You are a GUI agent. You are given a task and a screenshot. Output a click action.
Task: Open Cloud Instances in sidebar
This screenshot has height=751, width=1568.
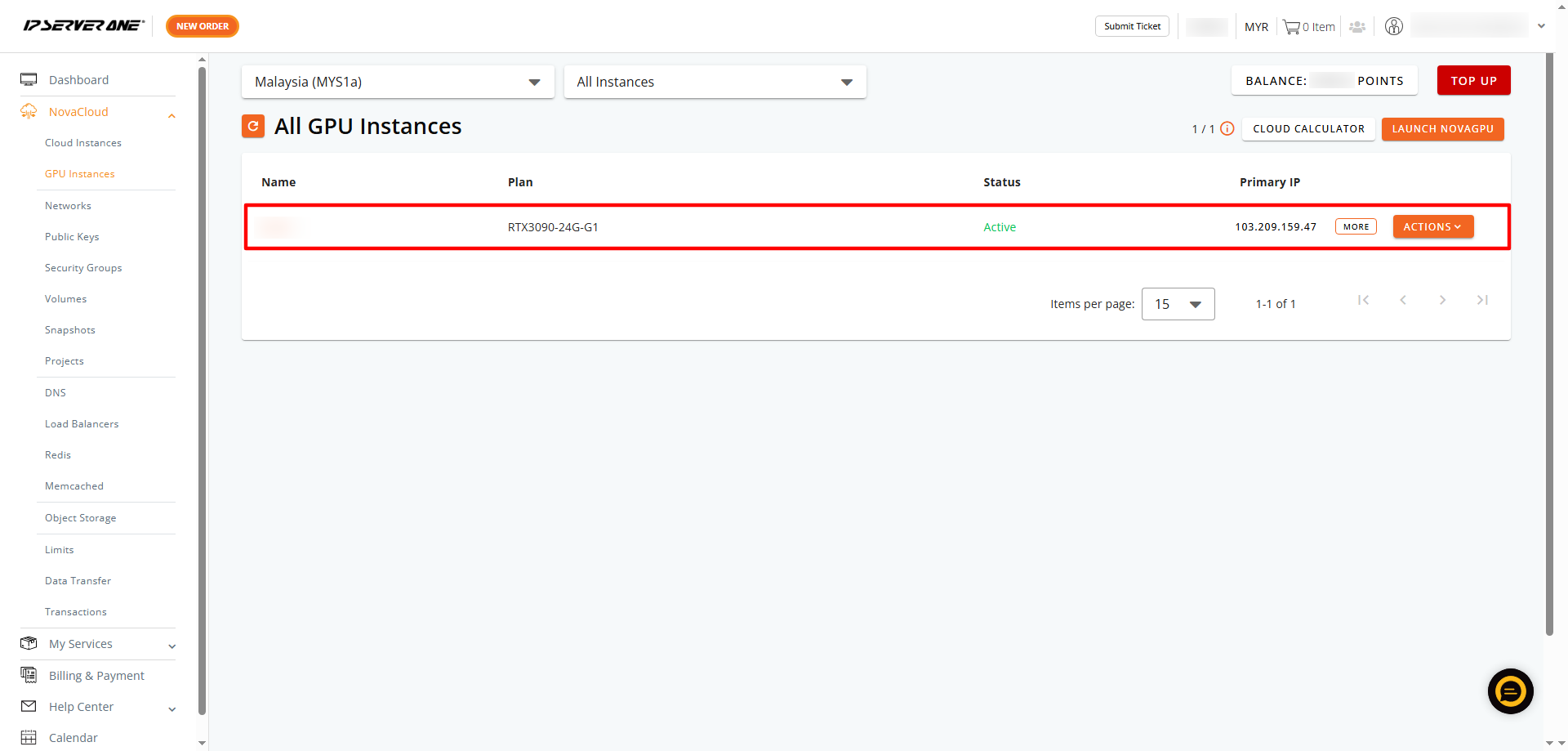click(83, 142)
